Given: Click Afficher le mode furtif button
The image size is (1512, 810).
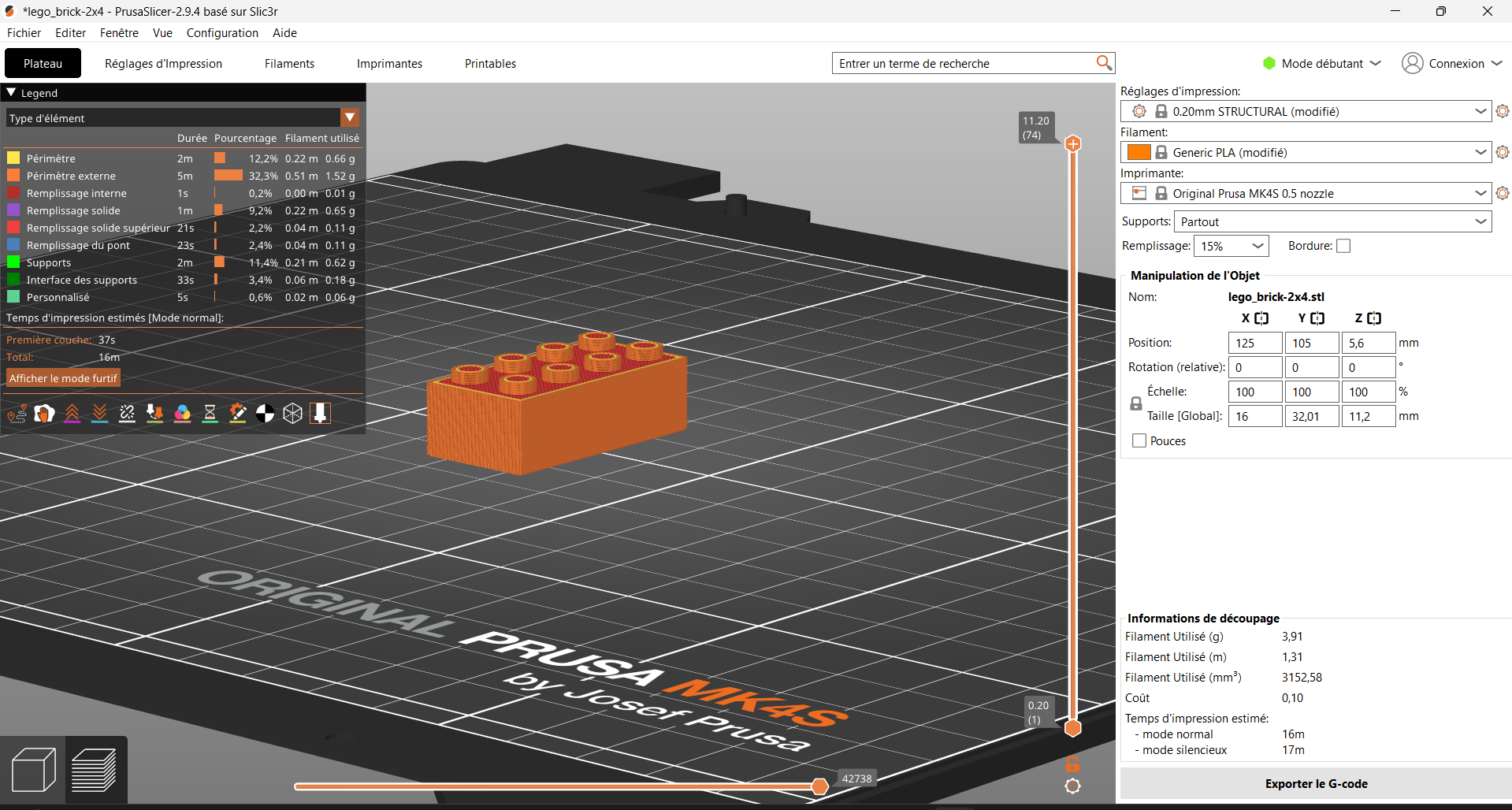Looking at the screenshot, I should tap(63, 378).
